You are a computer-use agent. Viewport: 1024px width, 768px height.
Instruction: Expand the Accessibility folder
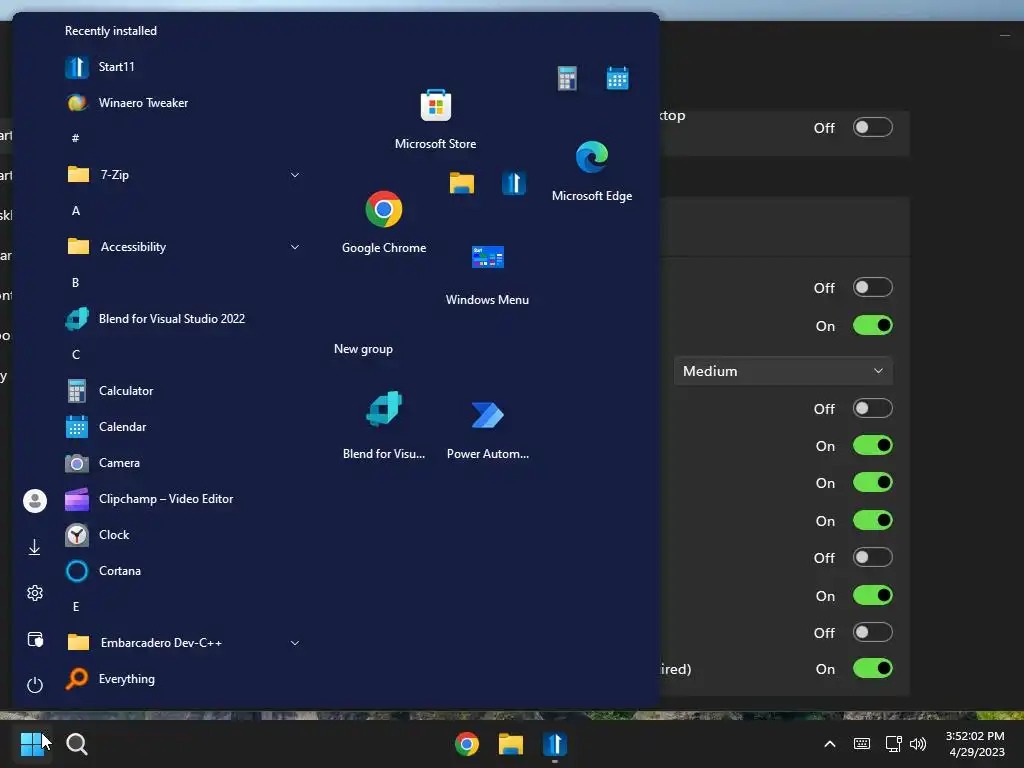tap(295, 247)
